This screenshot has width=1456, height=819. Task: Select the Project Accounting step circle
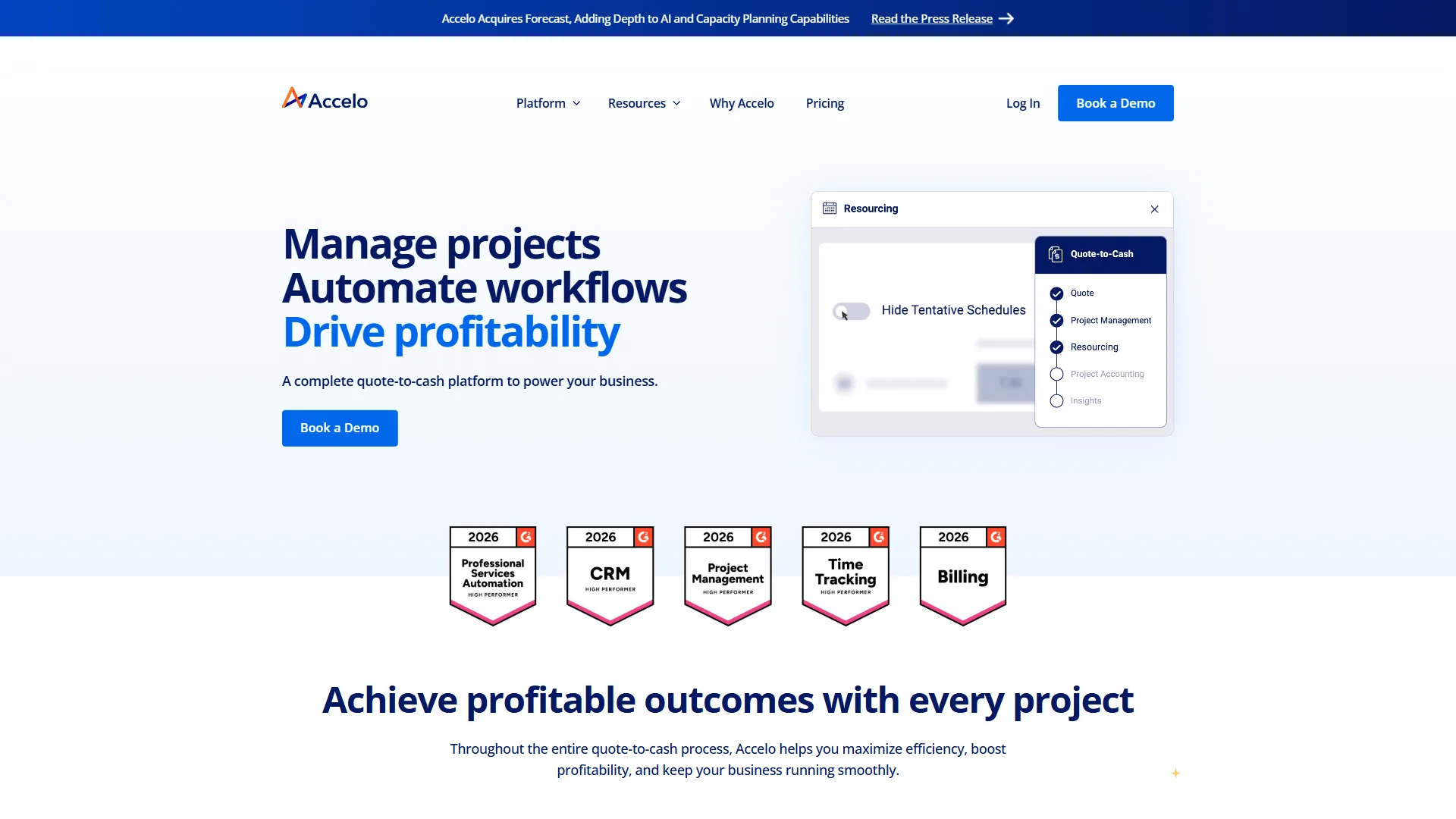1056,374
